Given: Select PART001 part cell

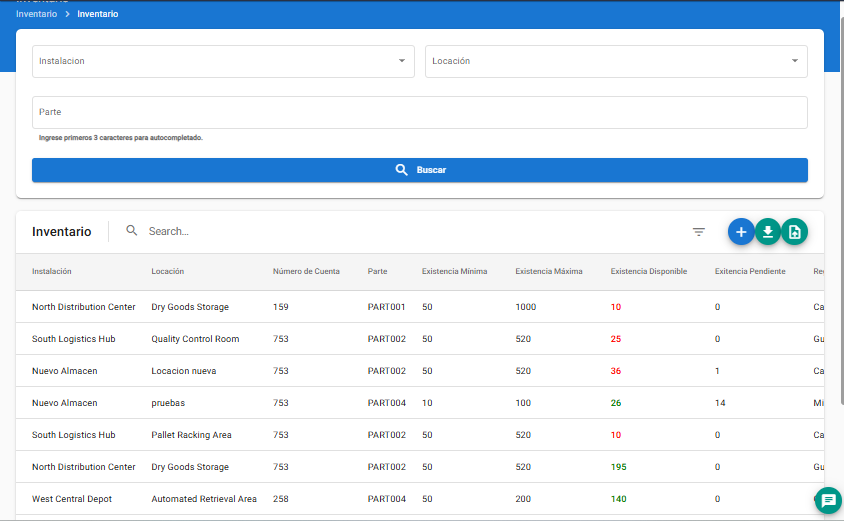Looking at the screenshot, I should pyautogui.click(x=386, y=307).
